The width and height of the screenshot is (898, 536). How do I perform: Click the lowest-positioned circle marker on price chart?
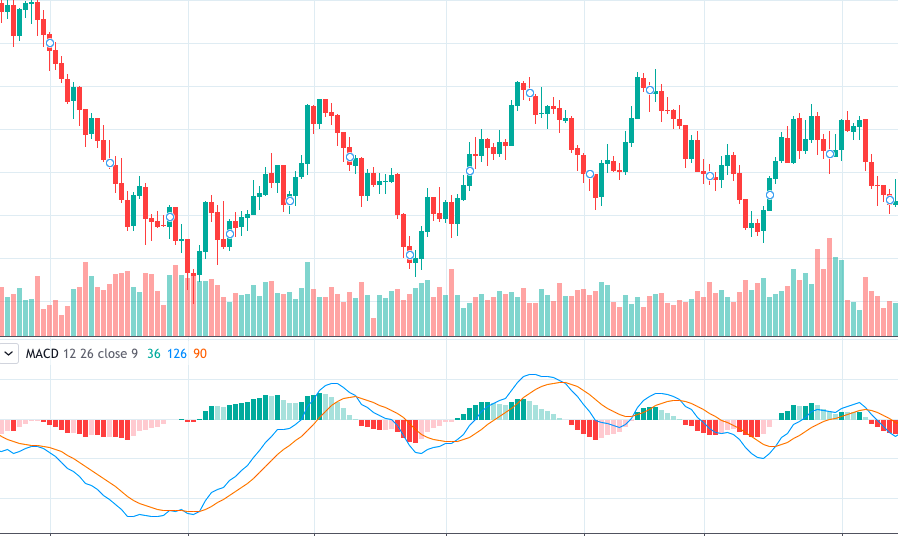(410, 255)
